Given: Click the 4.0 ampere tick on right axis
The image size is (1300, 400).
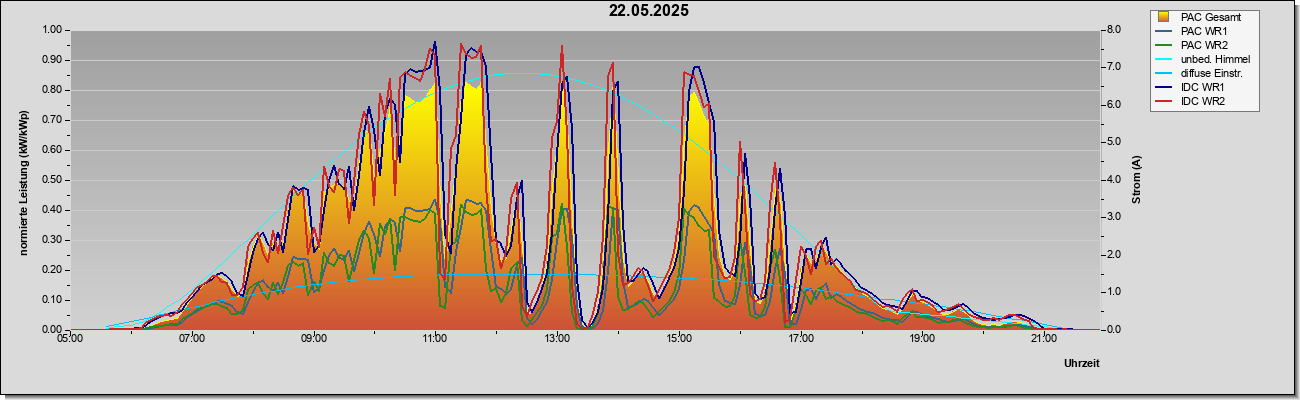Looking at the screenshot, I should click(1115, 180).
